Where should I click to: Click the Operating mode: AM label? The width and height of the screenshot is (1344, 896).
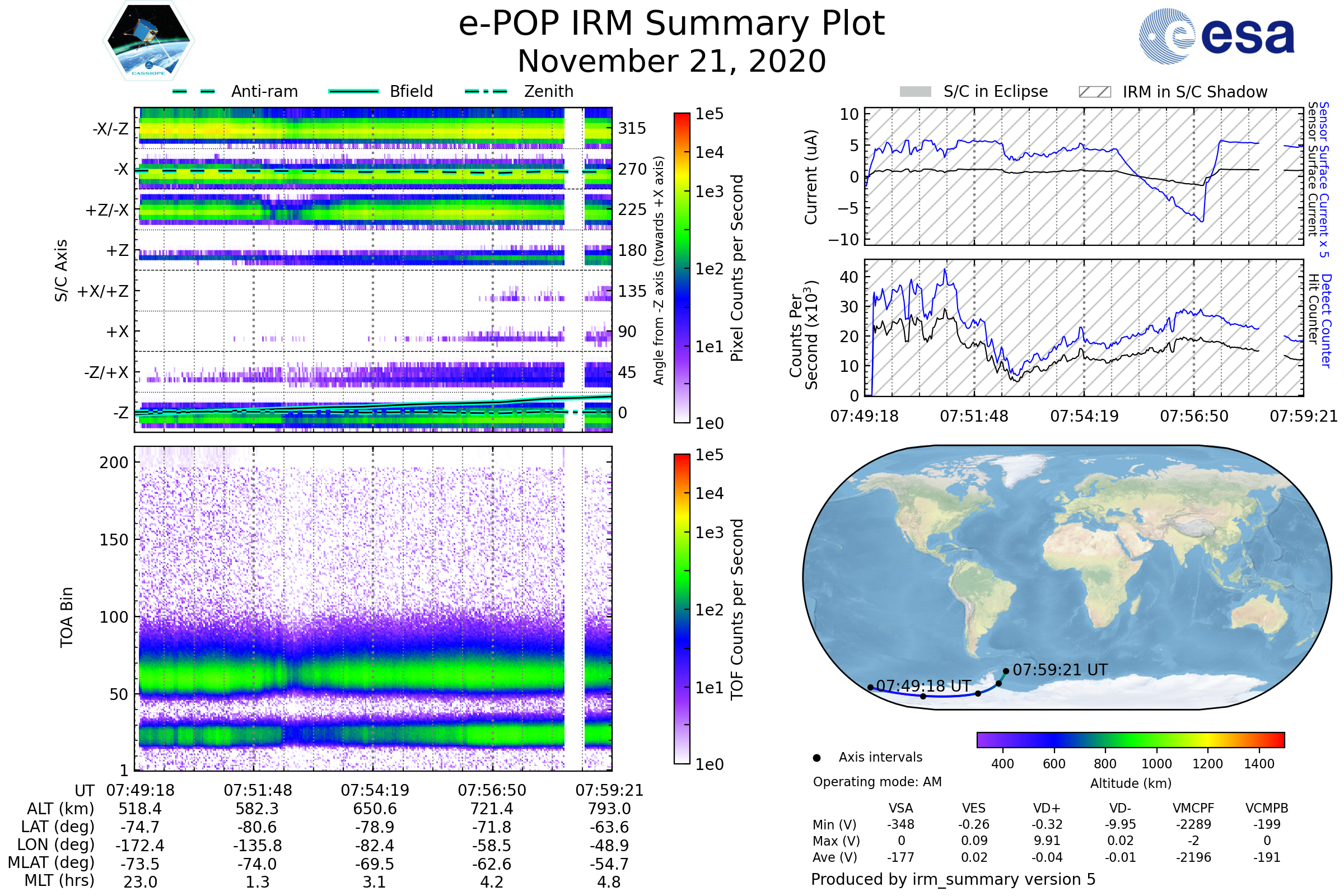[x=877, y=782]
